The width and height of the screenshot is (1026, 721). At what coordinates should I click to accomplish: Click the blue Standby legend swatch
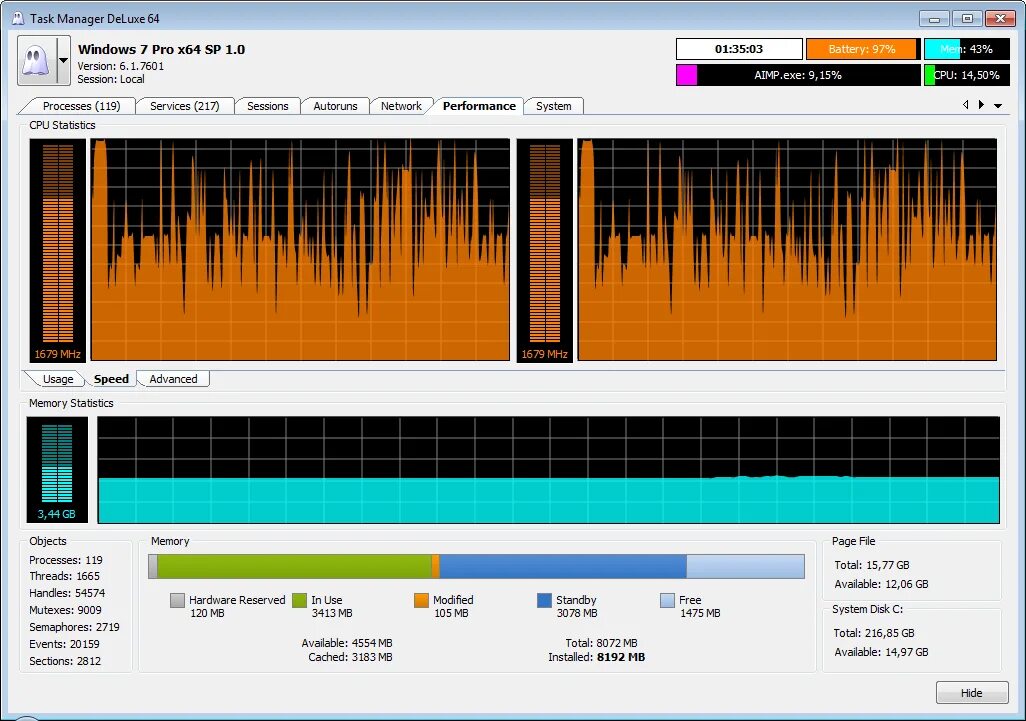(x=544, y=600)
